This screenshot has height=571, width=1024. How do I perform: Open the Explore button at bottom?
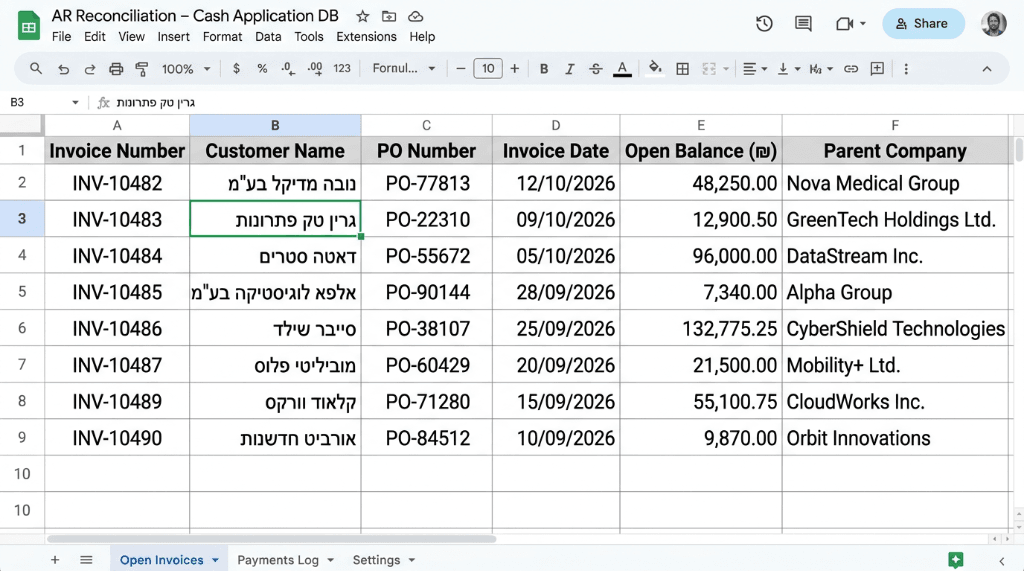(x=955, y=560)
